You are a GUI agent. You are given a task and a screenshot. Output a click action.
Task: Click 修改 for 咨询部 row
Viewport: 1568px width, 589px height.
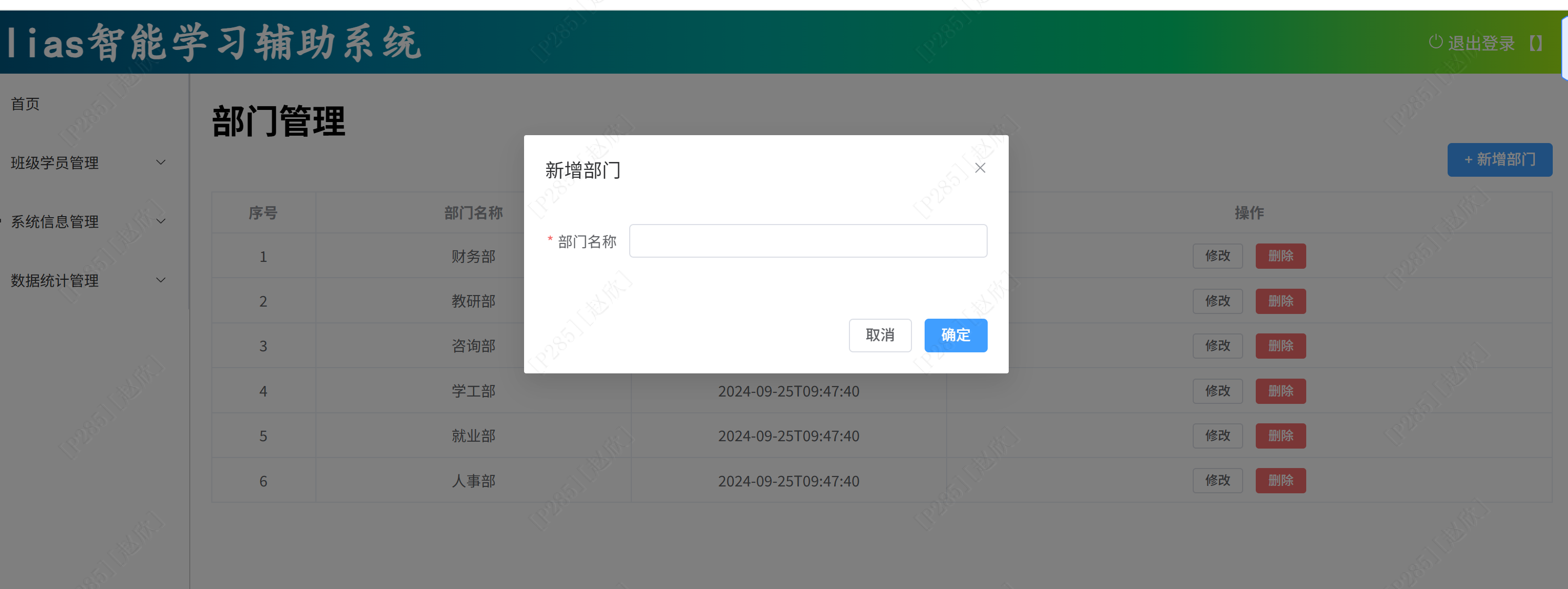tap(1217, 346)
